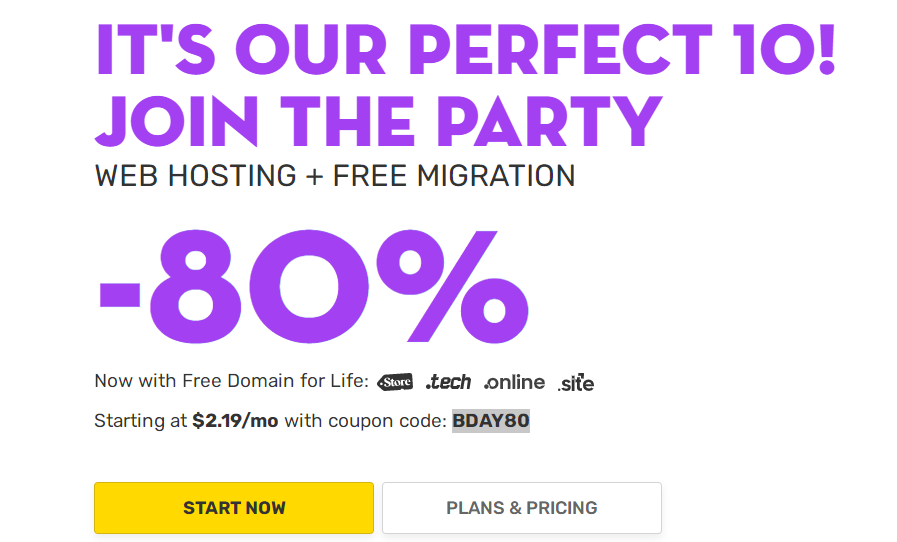The image size is (897, 542).
Task: Click the plus sign in the subheading
Action: coord(314,177)
